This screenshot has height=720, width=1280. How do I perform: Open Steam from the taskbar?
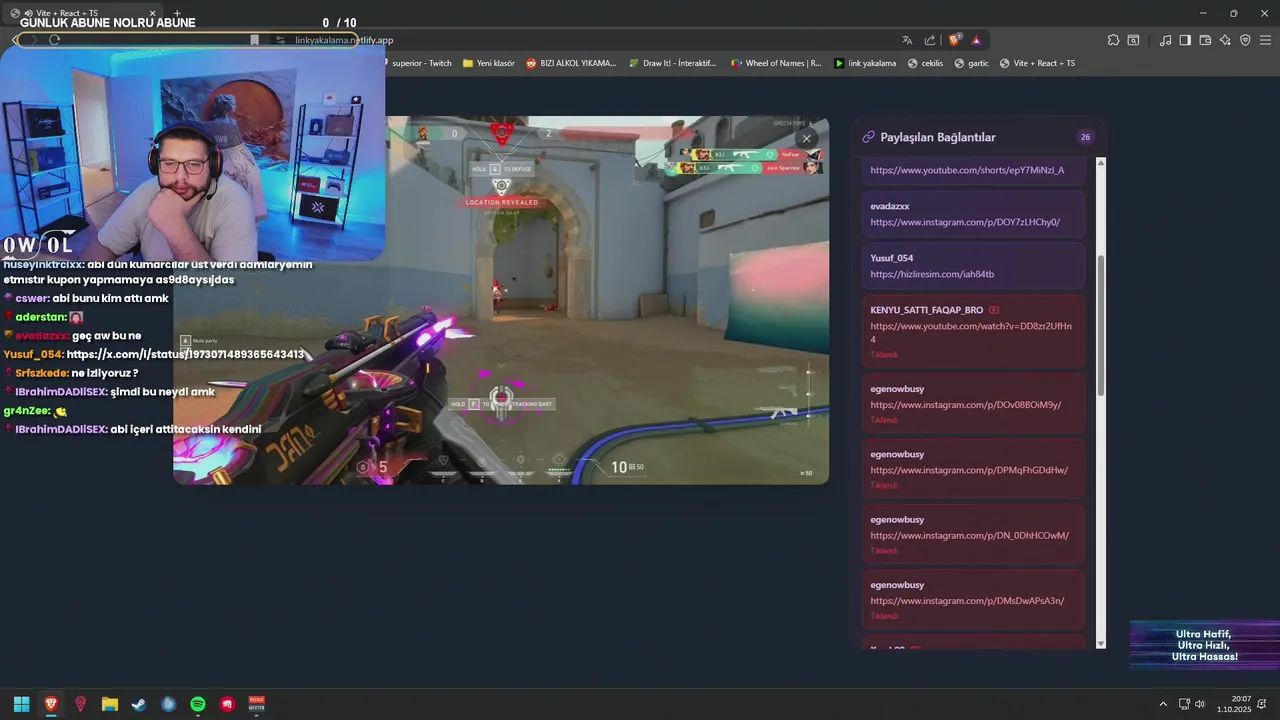pos(139,704)
